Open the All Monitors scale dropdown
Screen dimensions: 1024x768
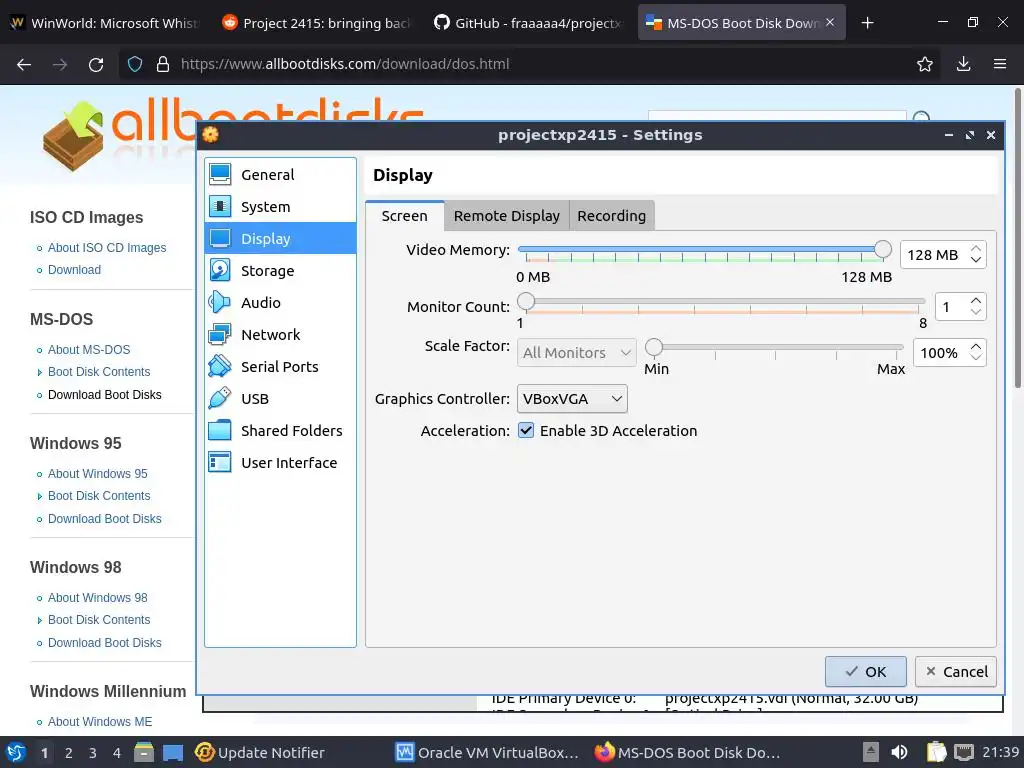click(x=577, y=353)
